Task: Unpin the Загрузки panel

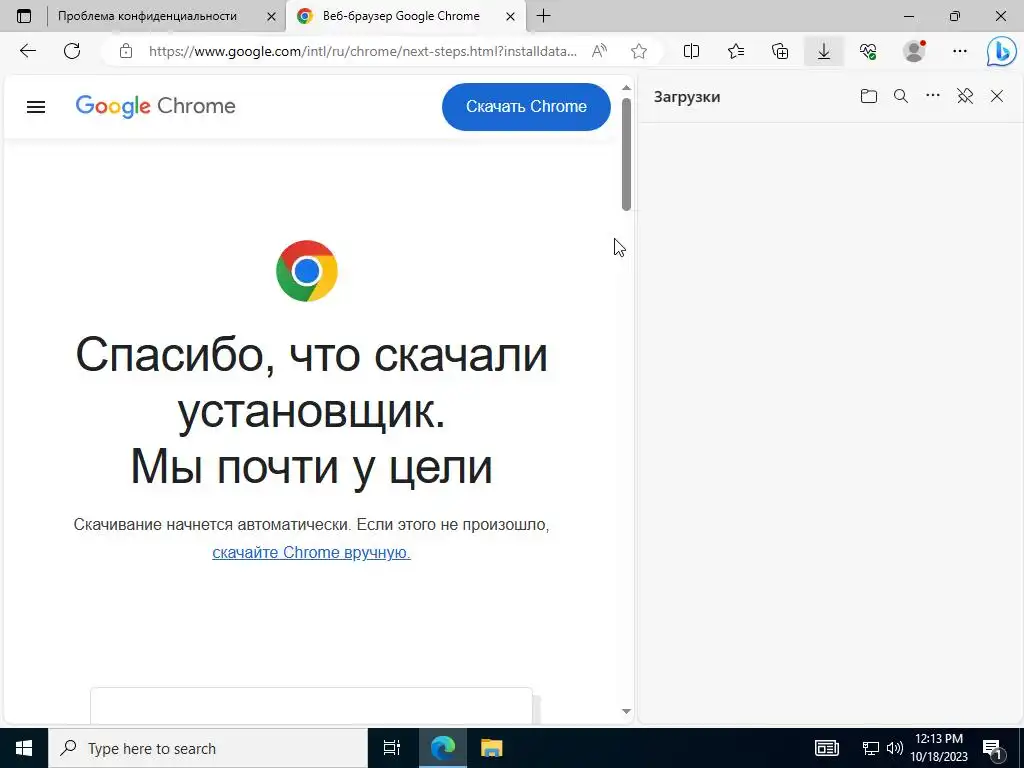Action: point(965,96)
